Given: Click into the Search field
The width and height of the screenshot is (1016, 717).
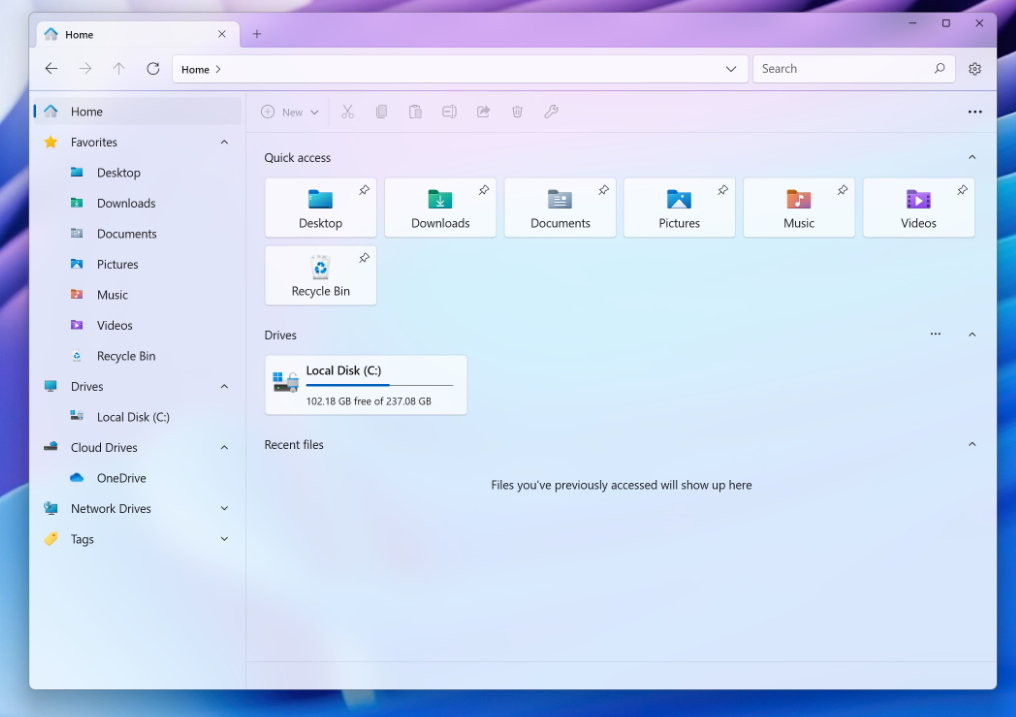Looking at the screenshot, I should [840, 69].
